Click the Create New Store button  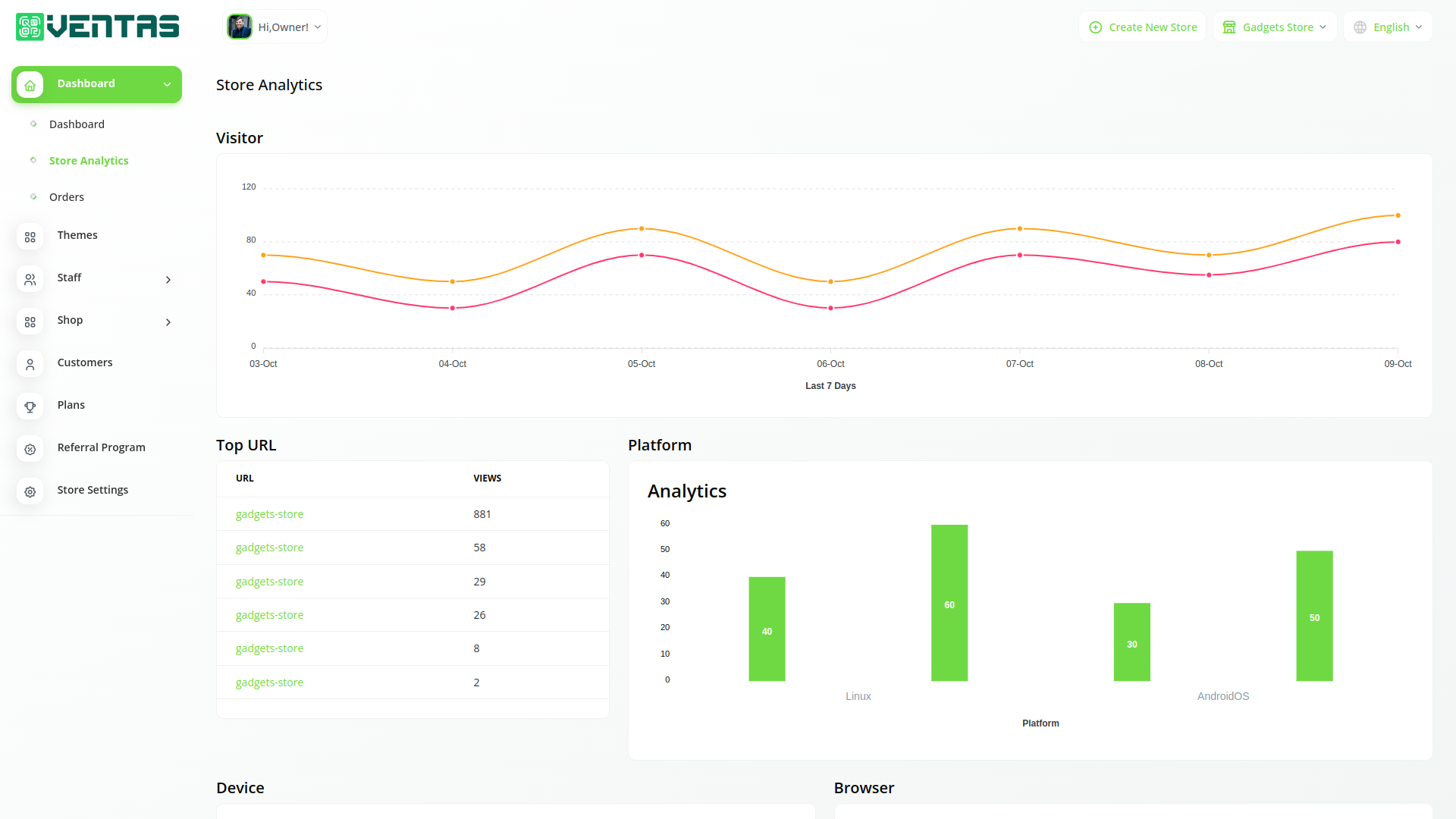click(x=1143, y=27)
